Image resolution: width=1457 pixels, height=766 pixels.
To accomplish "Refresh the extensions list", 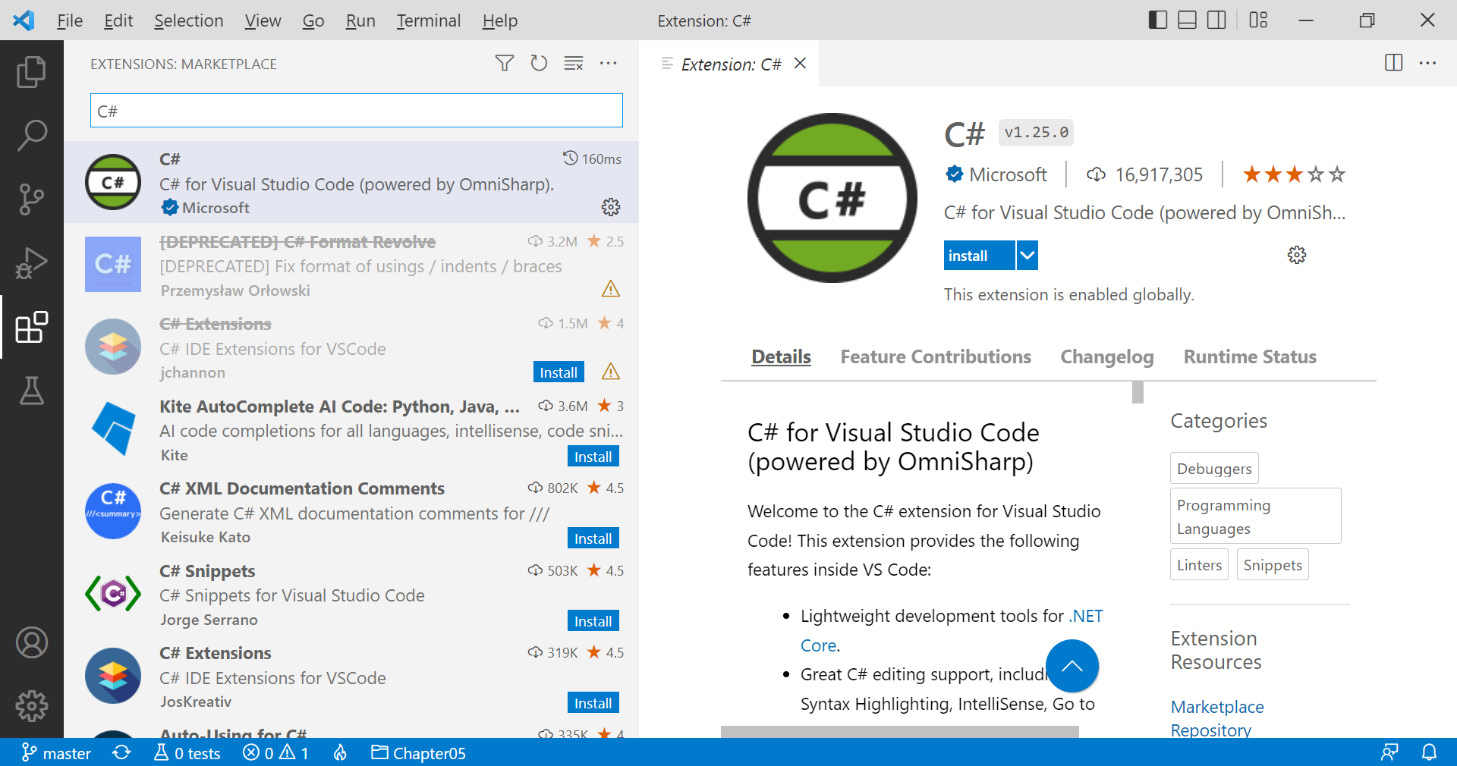I will coord(539,63).
